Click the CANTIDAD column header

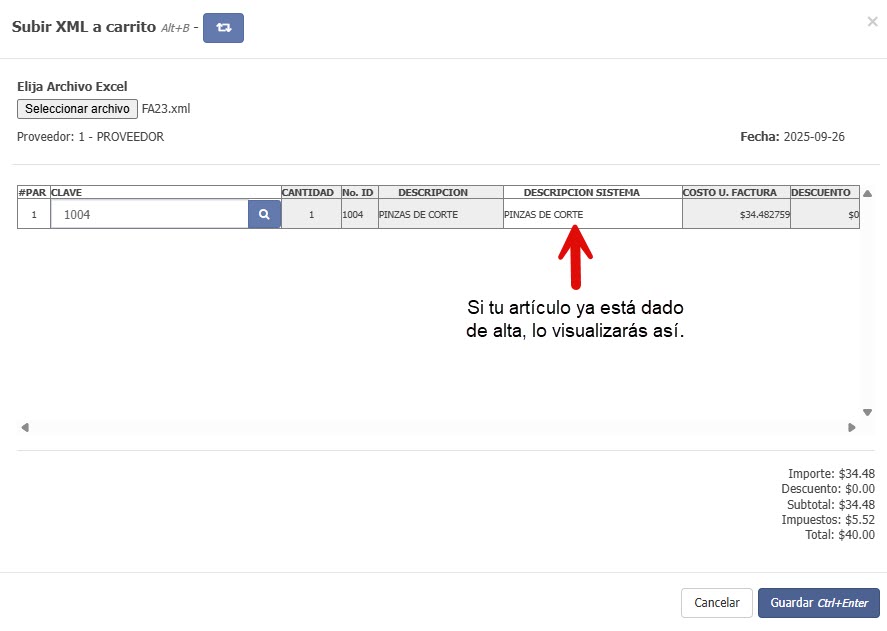point(310,192)
